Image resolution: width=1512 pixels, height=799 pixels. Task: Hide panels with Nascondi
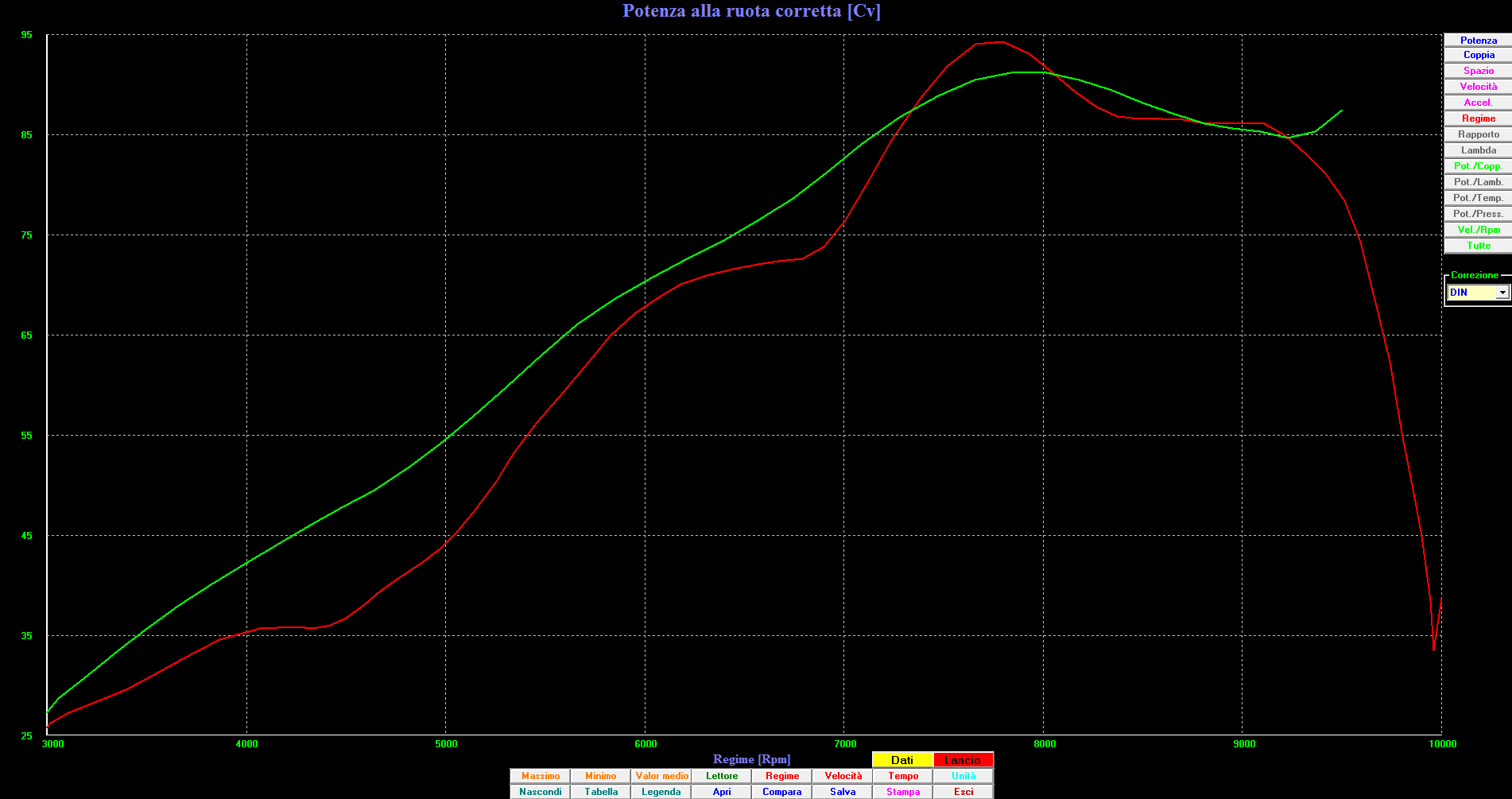[541, 792]
